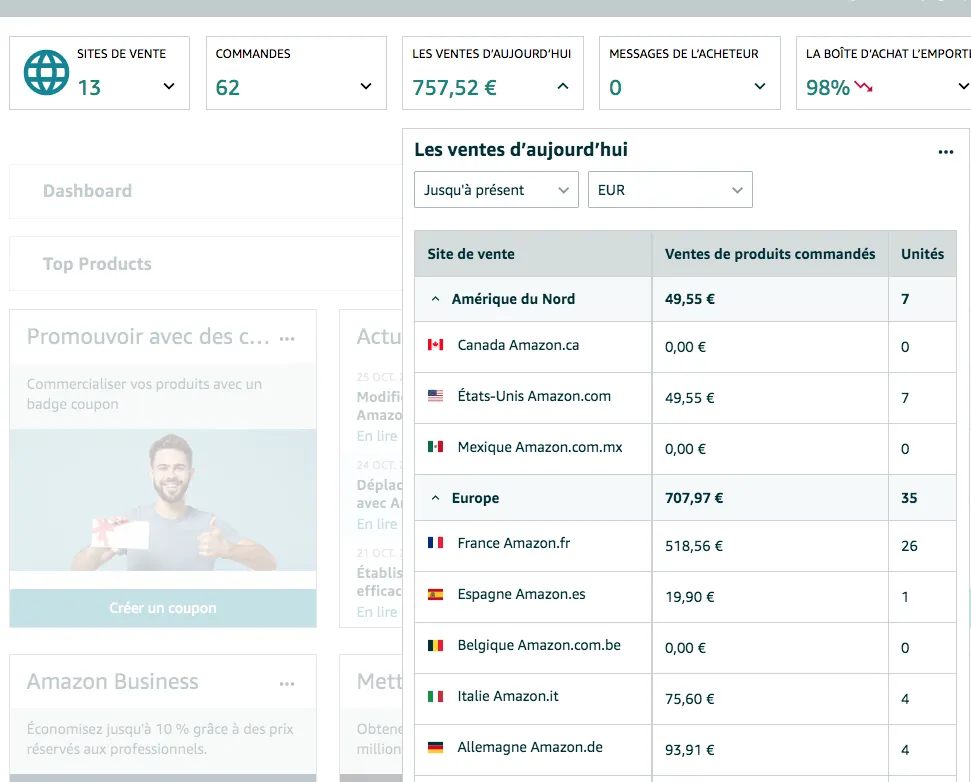This screenshot has height=782, width=971.
Task: Select Mexique Amazon.com.mx row label
Action: tap(540, 447)
